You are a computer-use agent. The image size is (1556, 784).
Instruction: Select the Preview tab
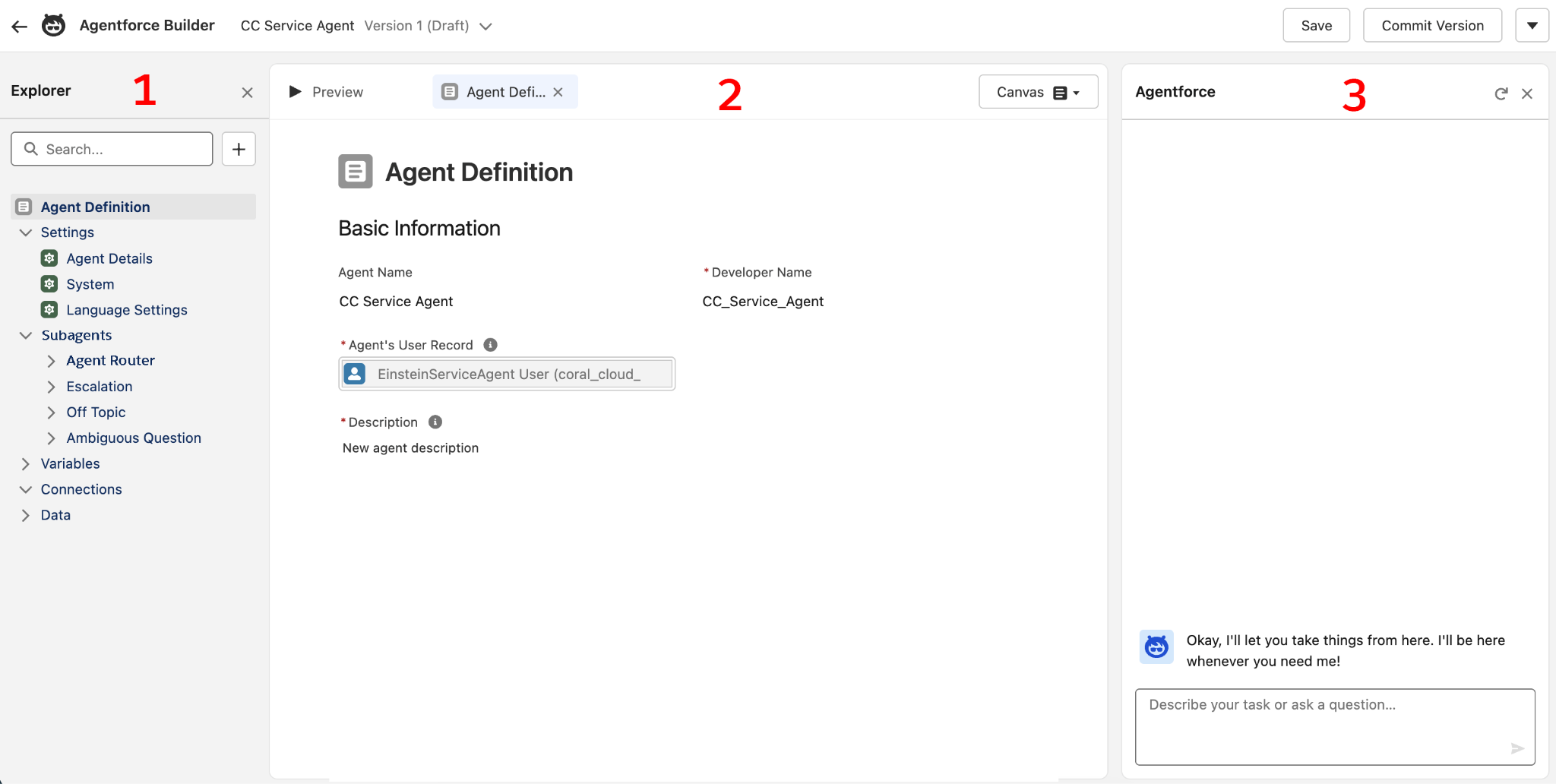[x=327, y=91]
